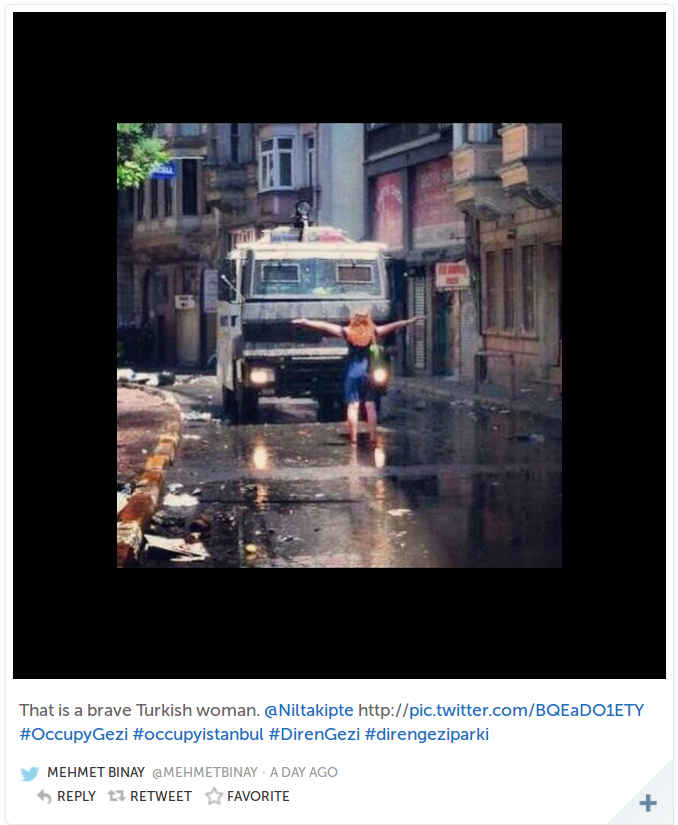Viewport: 678px width, 825px height.
Task: Open the photo of woman facing truck
Action: point(339,345)
